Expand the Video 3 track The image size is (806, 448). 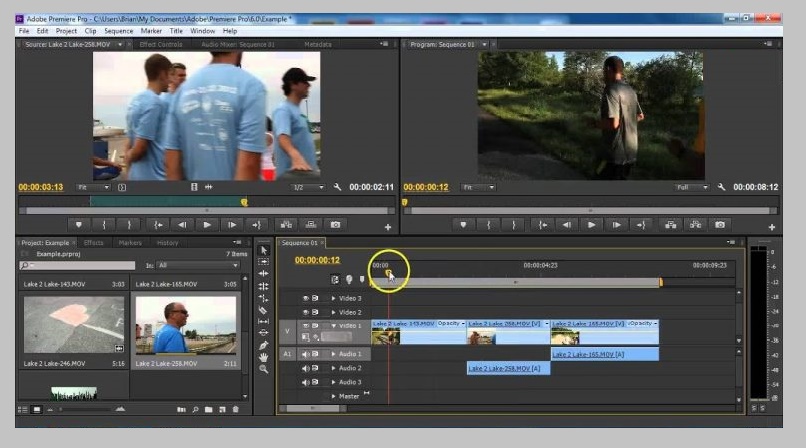pos(333,298)
